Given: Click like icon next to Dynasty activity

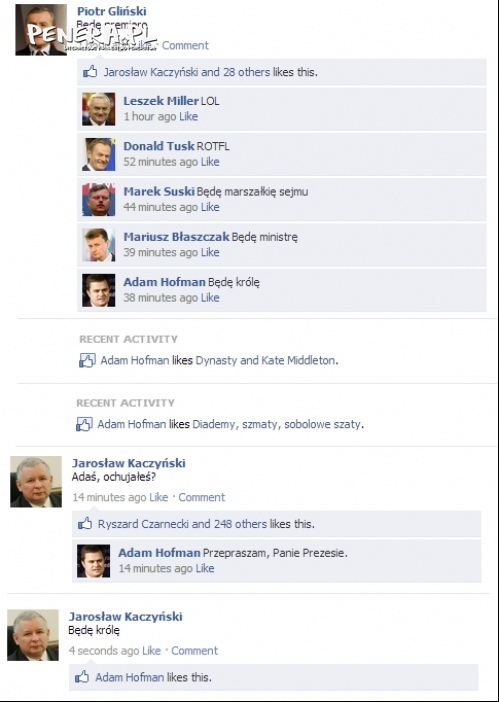Looking at the screenshot, I should pos(87,360).
